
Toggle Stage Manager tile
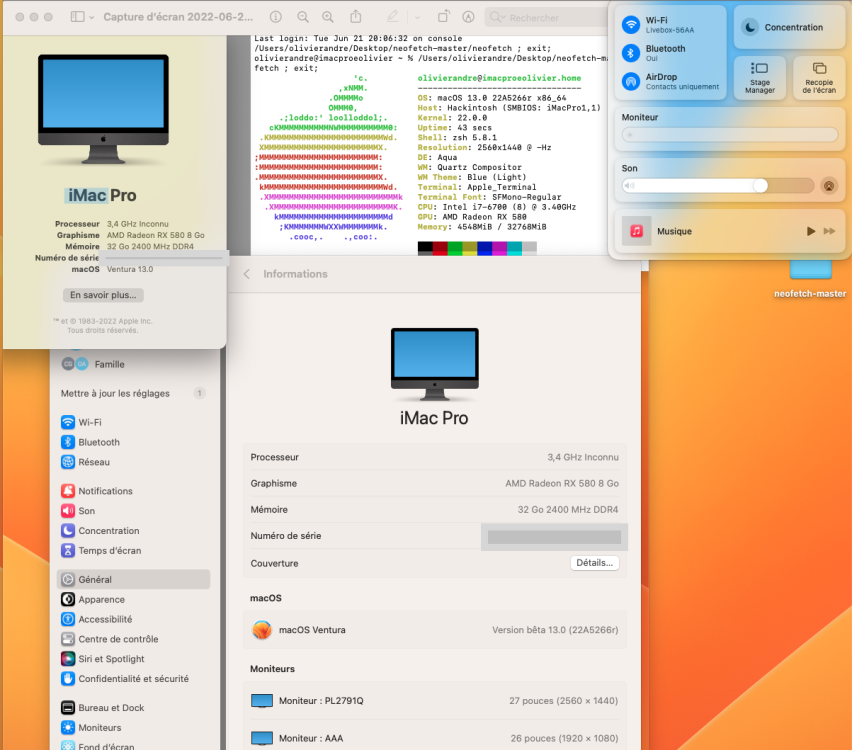(760, 78)
